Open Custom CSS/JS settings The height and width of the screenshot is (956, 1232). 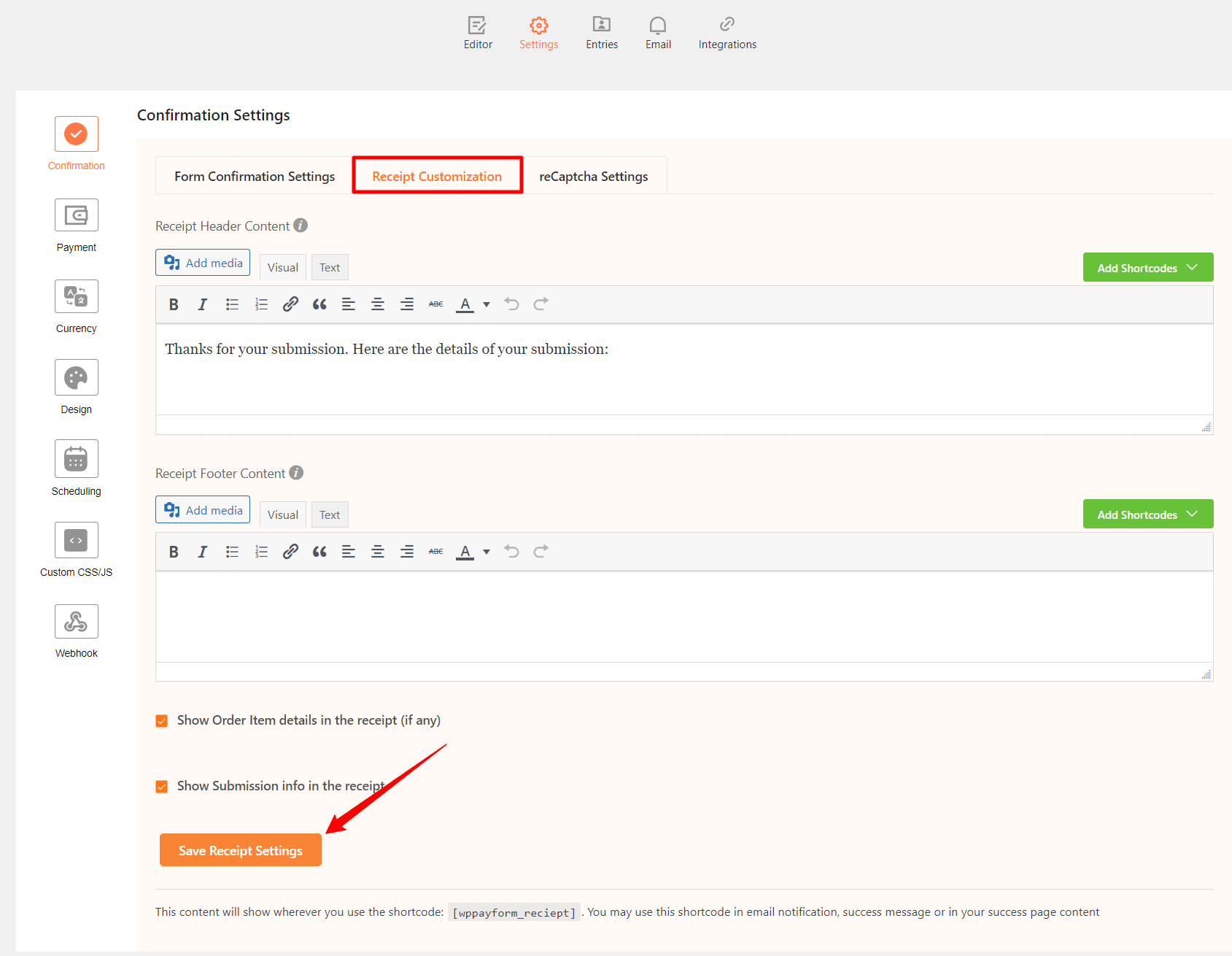coord(76,540)
